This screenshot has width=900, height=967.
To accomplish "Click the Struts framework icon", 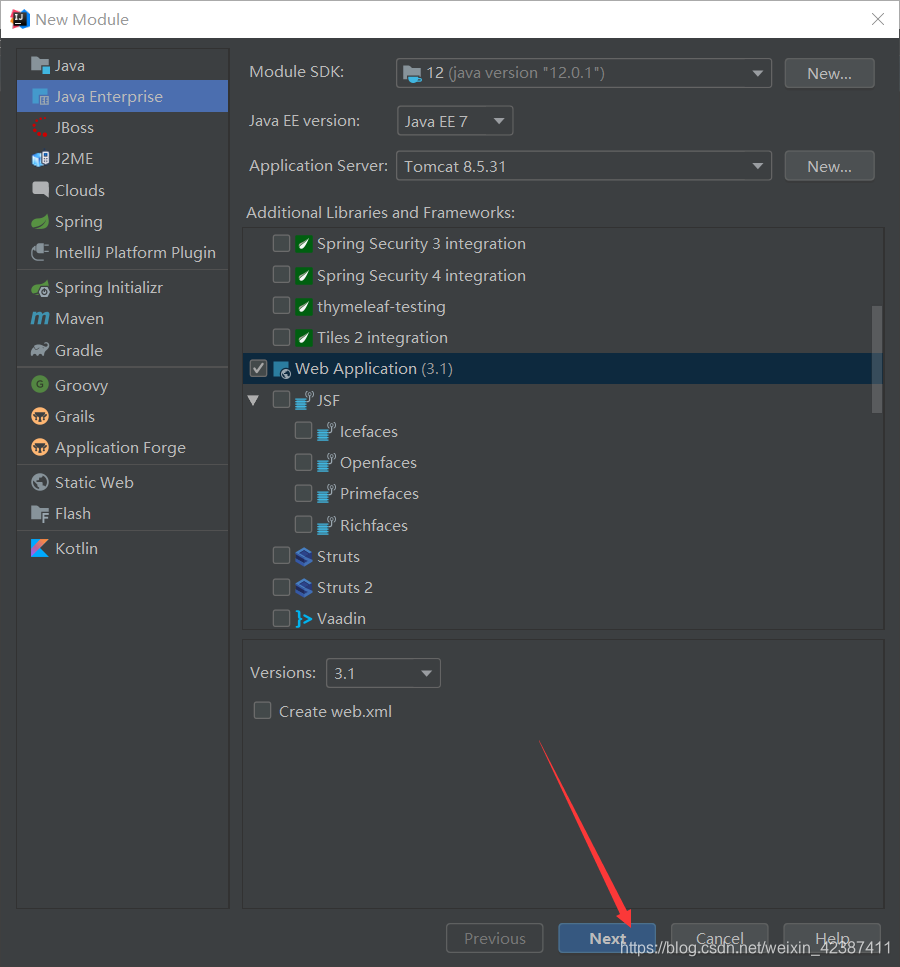I will (x=303, y=556).
